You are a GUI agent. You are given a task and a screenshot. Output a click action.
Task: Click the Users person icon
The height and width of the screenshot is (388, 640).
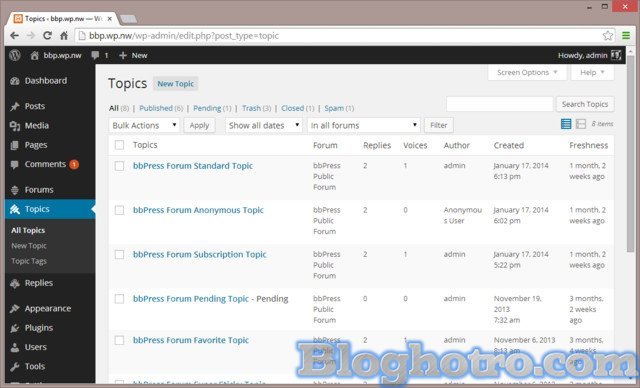15,347
